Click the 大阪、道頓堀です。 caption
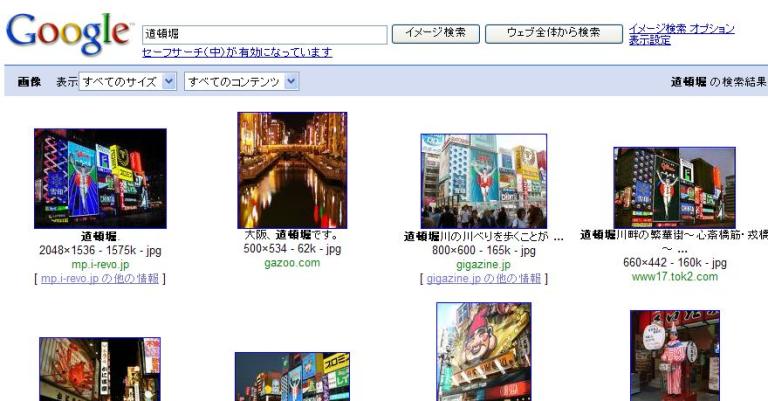This screenshot has height=401, width=768. (x=292, y=235)
